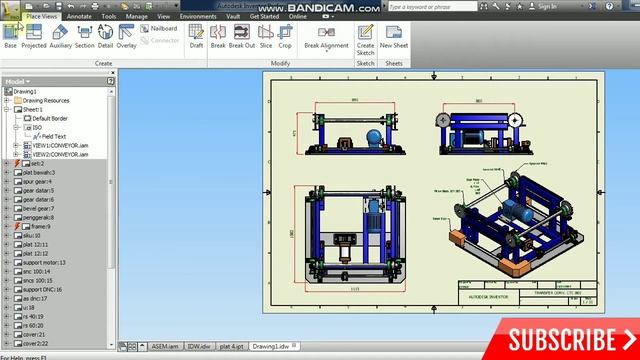Collapse the ISO title block node
The image size is (640, 360).
tap(16, 127)
